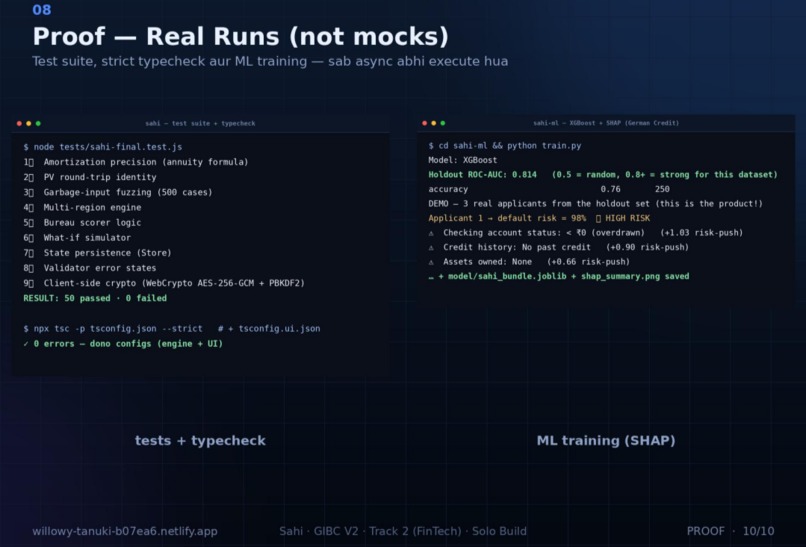Click the slide number '08' label
The image size is (806, 547).
click(x=42, y=10)
